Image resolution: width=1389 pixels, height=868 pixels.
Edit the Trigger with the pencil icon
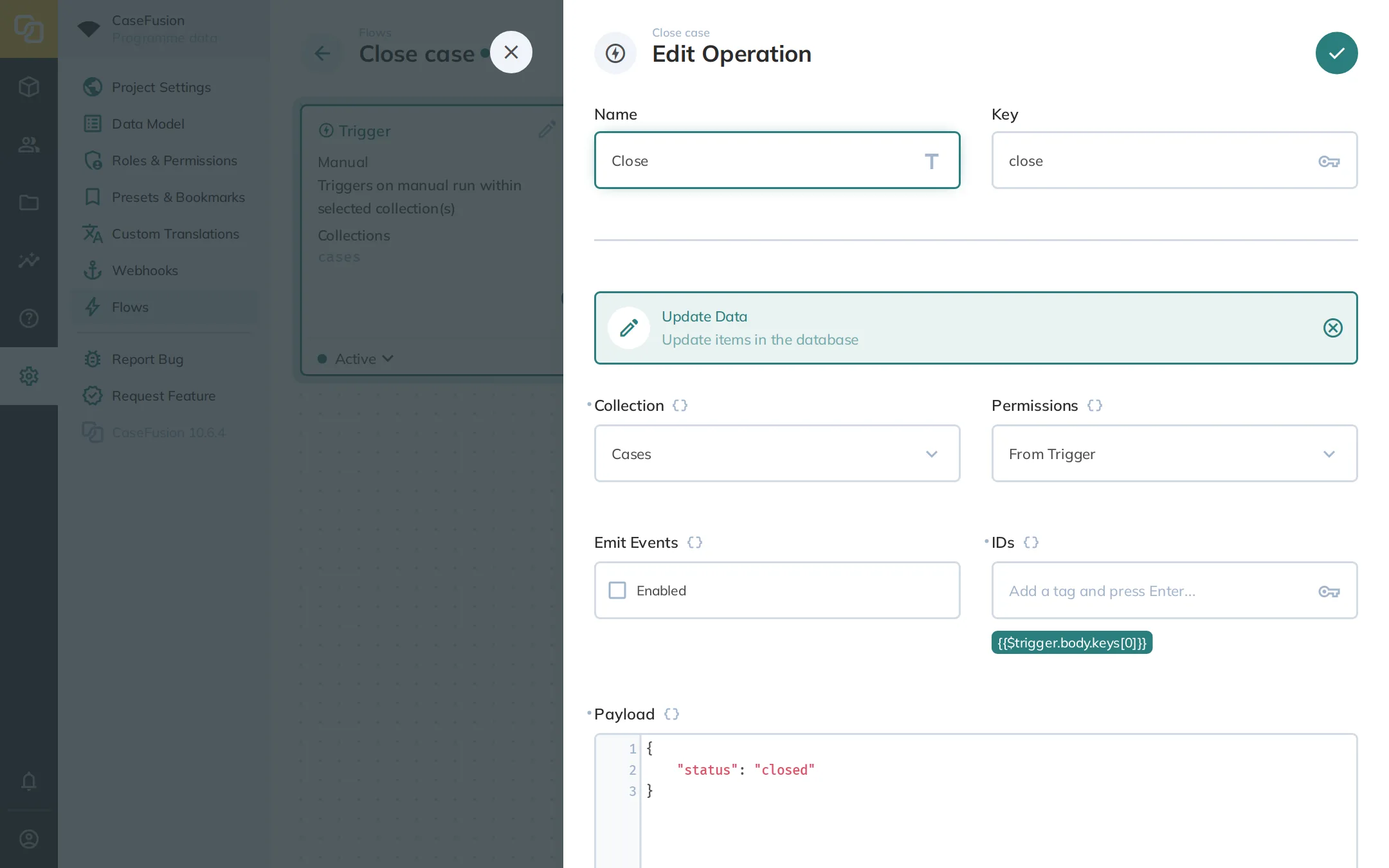click(547, 130)
